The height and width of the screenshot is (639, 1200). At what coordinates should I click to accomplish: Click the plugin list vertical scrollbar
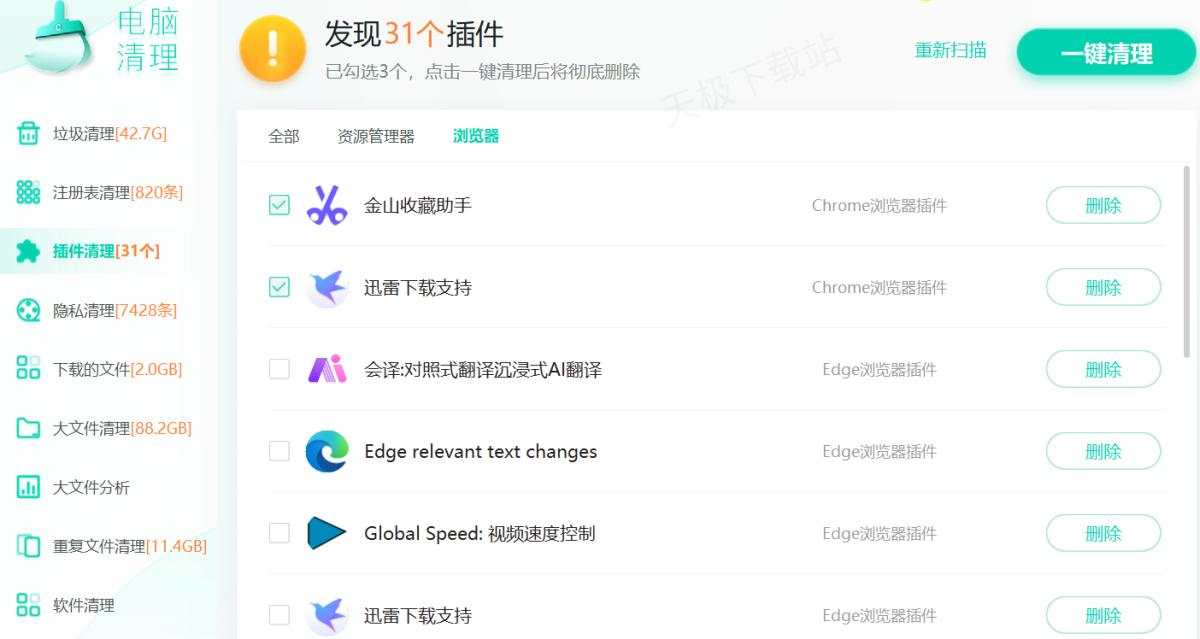click(x=1187, y=262)
